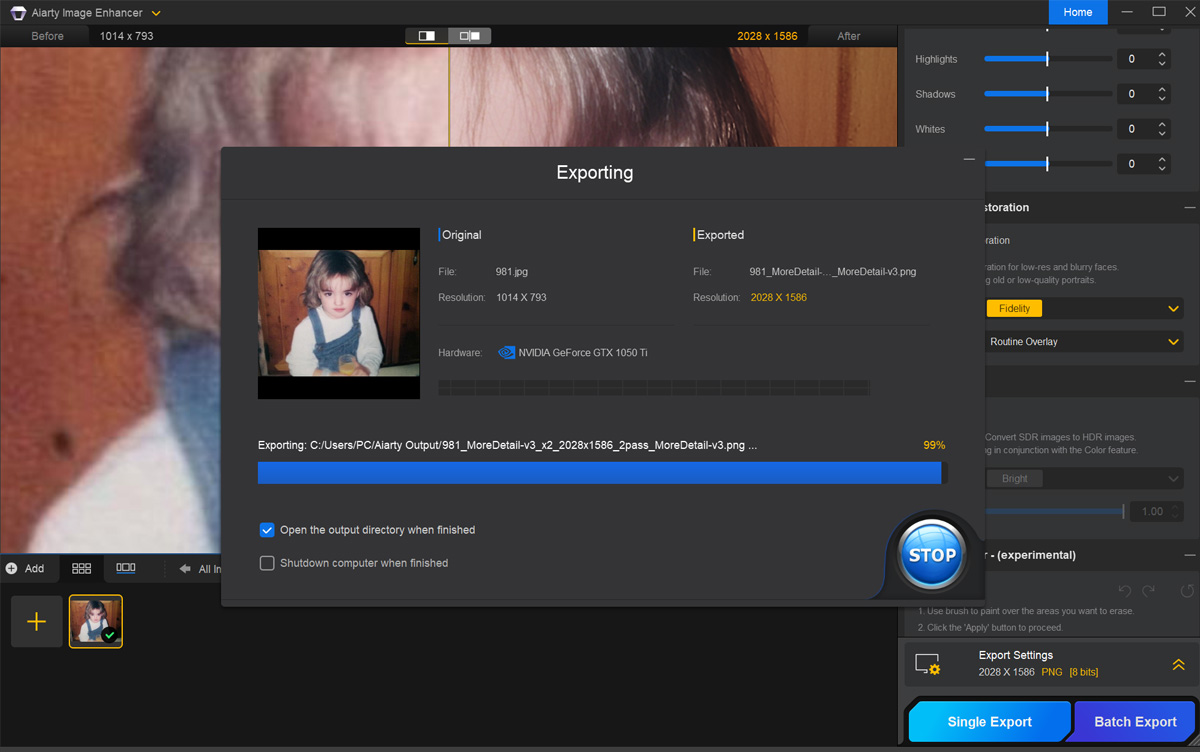Click the undo arrow in eraser panel
The height and width of the screenshot is (752, 1200).
[x=1125, y=591]
